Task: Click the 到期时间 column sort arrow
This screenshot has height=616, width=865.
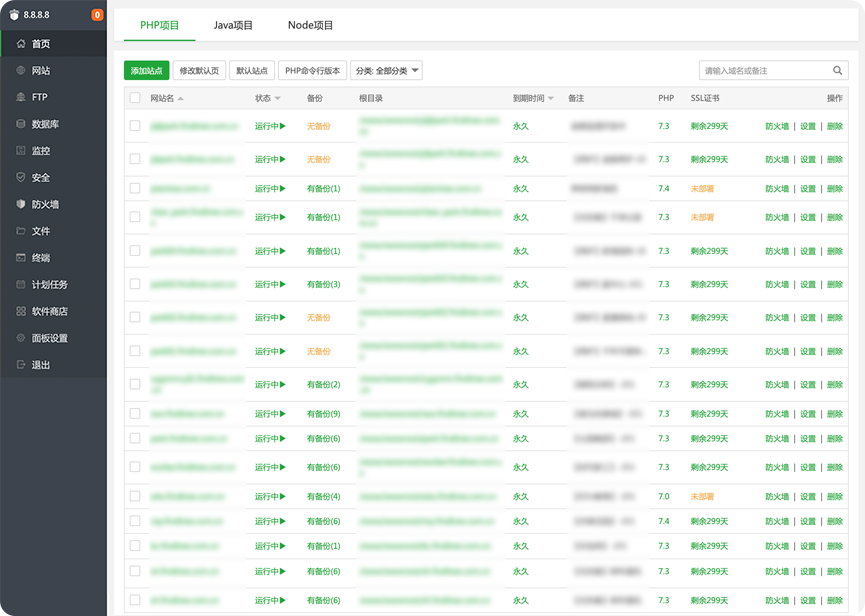Action: click(x=550, y=99)
